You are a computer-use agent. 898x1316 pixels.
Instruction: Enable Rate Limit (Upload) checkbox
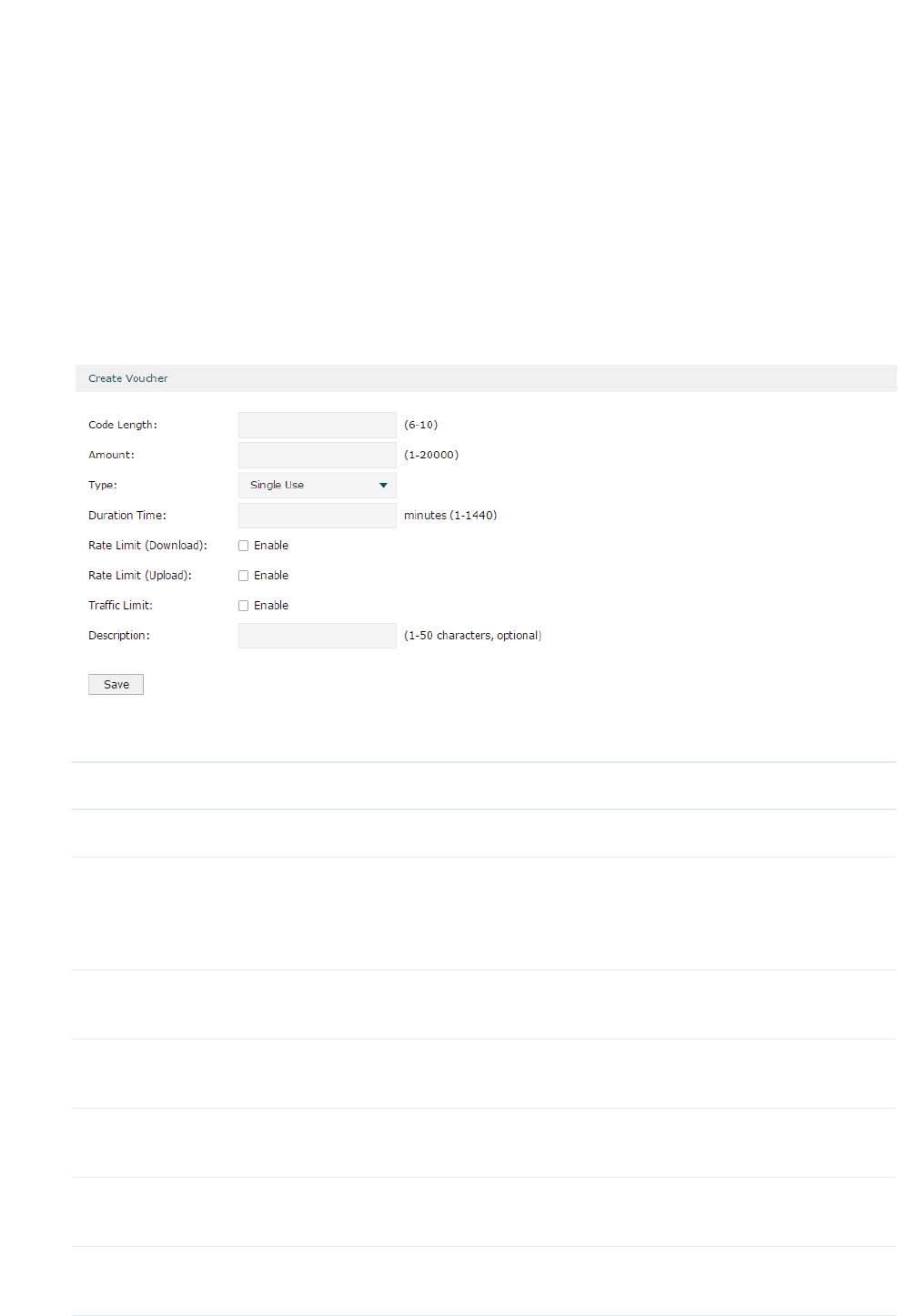coord(243,576)
